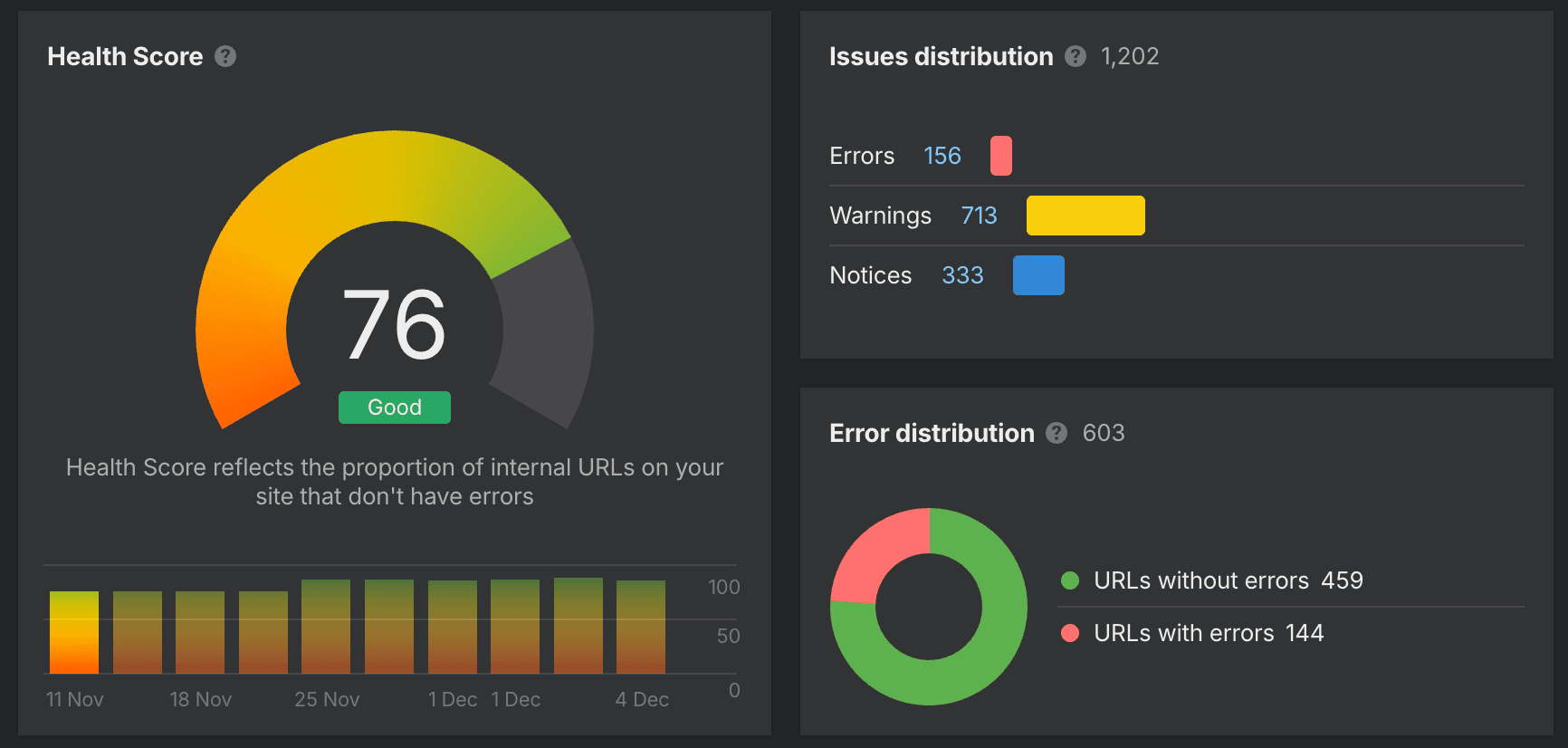Click the 18 Nov date label

pyautogui.click(x=200, y=699)
